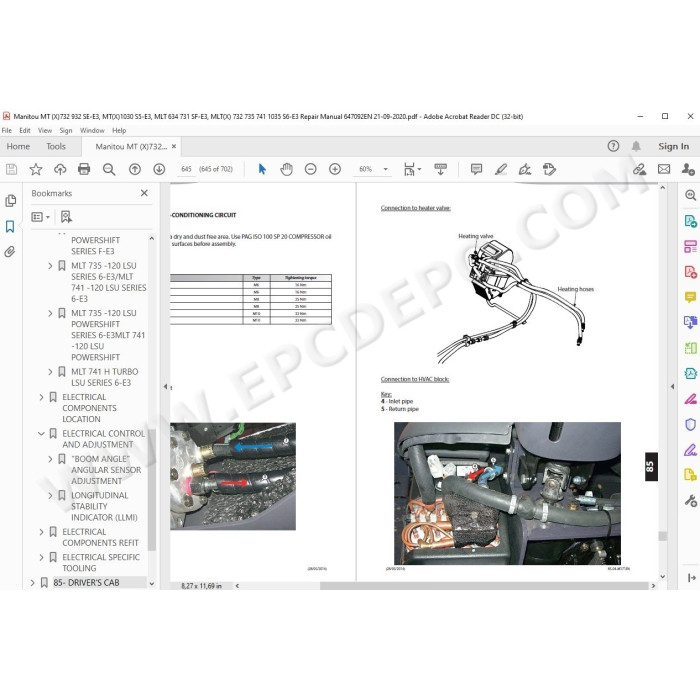Image resolution: width=700 pixels, height=700 pixels.
Task: Zoom out with minus button
Action: 311,169
